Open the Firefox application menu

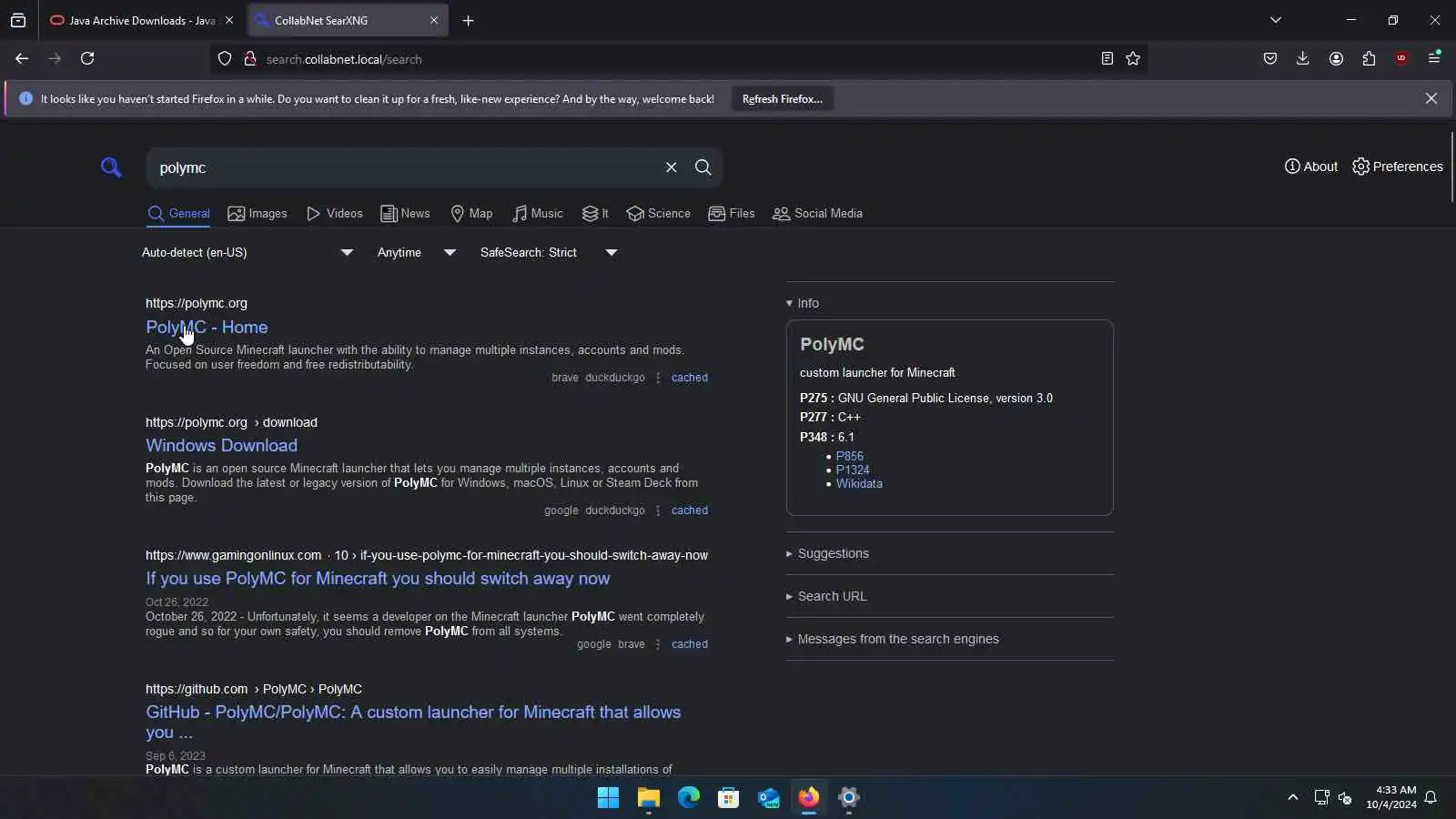pyautogui.click(x=1434, y=59)
